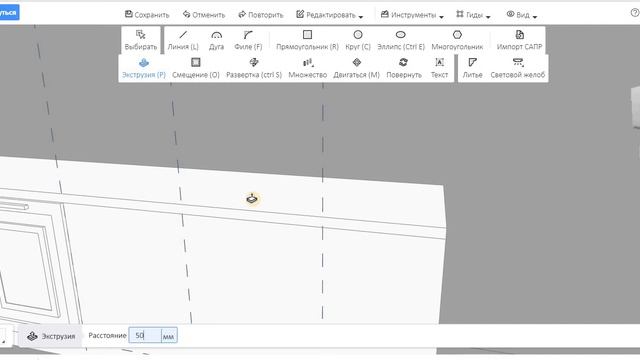
Task: Click the view cube at right edge
Action: point(636,107)
